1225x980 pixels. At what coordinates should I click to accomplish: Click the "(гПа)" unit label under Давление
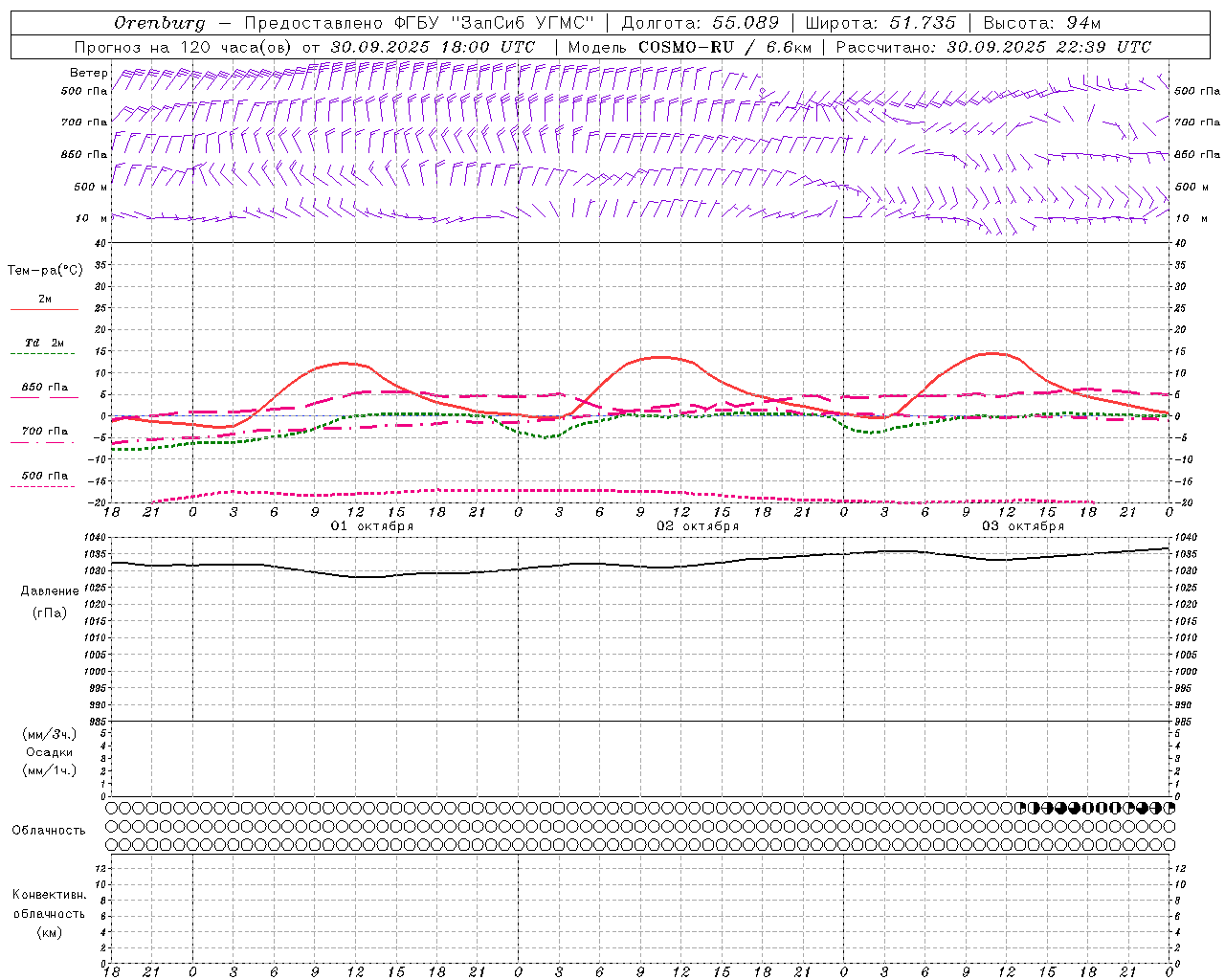tap(50, 612)
